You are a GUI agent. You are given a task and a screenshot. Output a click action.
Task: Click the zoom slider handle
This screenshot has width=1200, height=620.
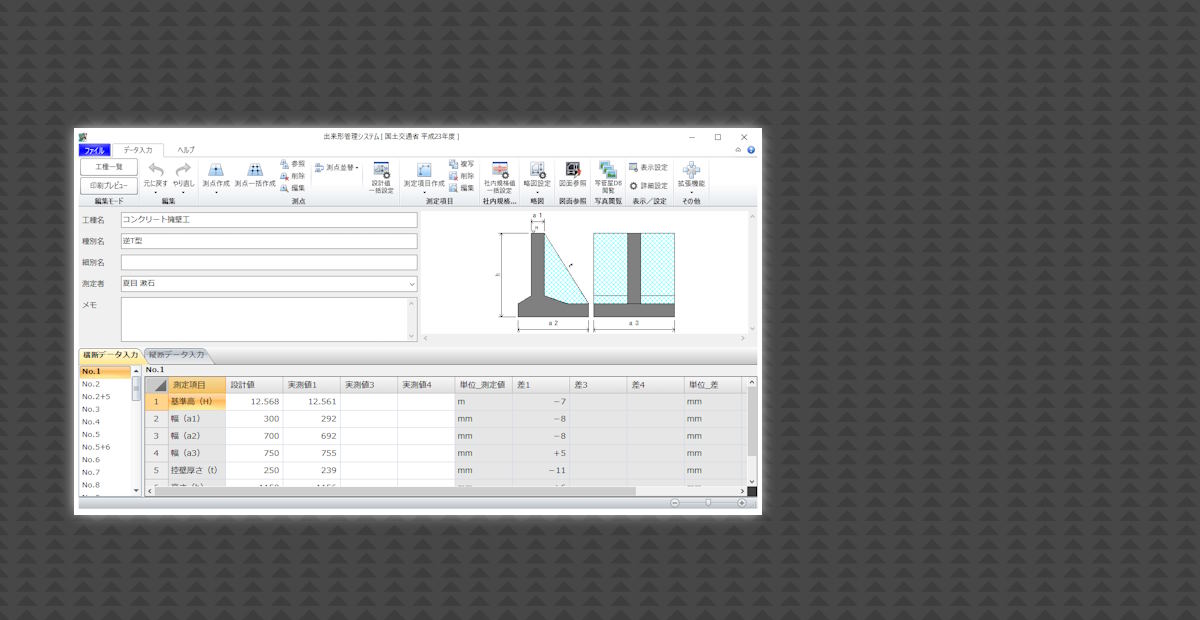point(708,503)
